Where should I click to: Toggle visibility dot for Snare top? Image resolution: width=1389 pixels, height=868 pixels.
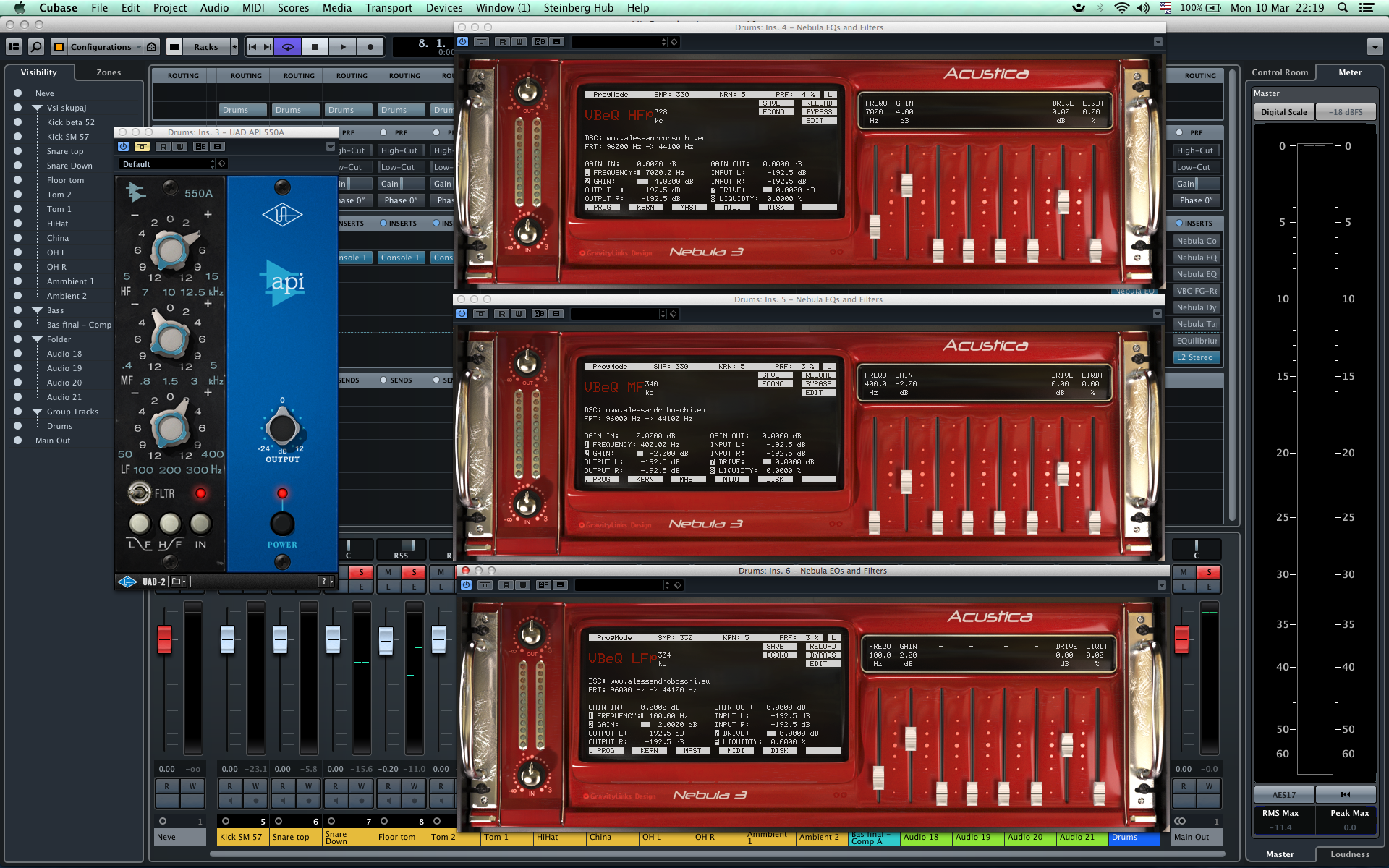click(x=17, y=151)
